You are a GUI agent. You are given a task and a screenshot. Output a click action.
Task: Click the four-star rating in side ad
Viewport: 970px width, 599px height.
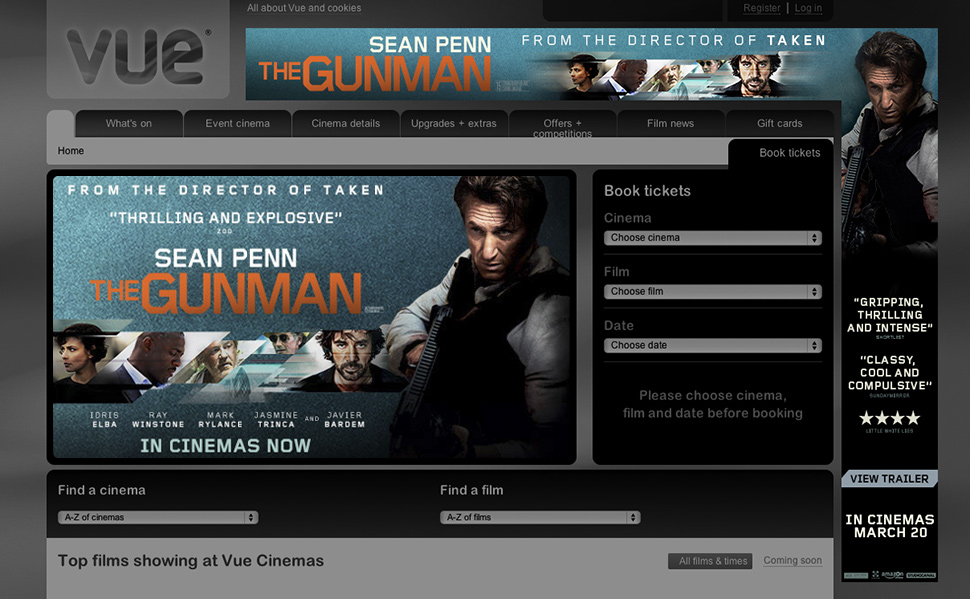pos(890,418)
